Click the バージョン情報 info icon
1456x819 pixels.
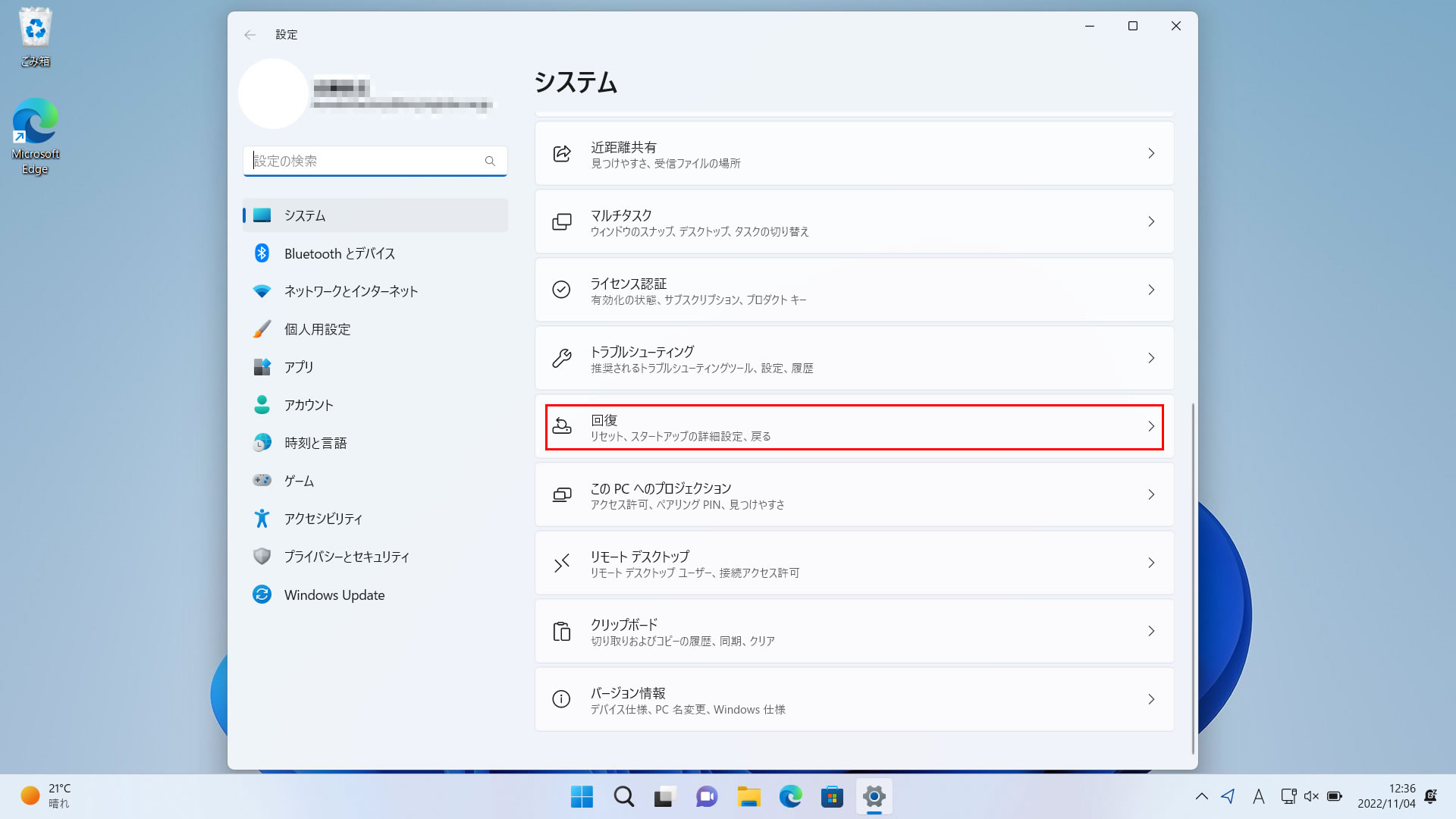562,699
